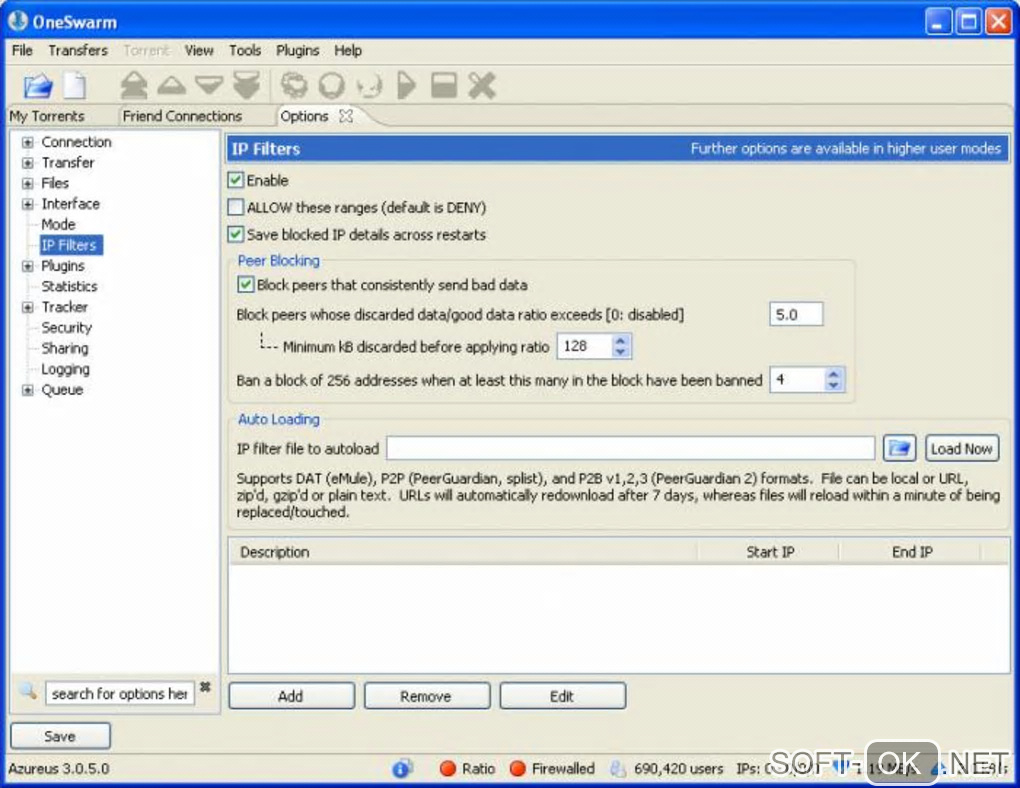Decrease minimum kB discarded spinner down arrow
Viewport: 1020px width, 788px height.
tap(621, 352)
